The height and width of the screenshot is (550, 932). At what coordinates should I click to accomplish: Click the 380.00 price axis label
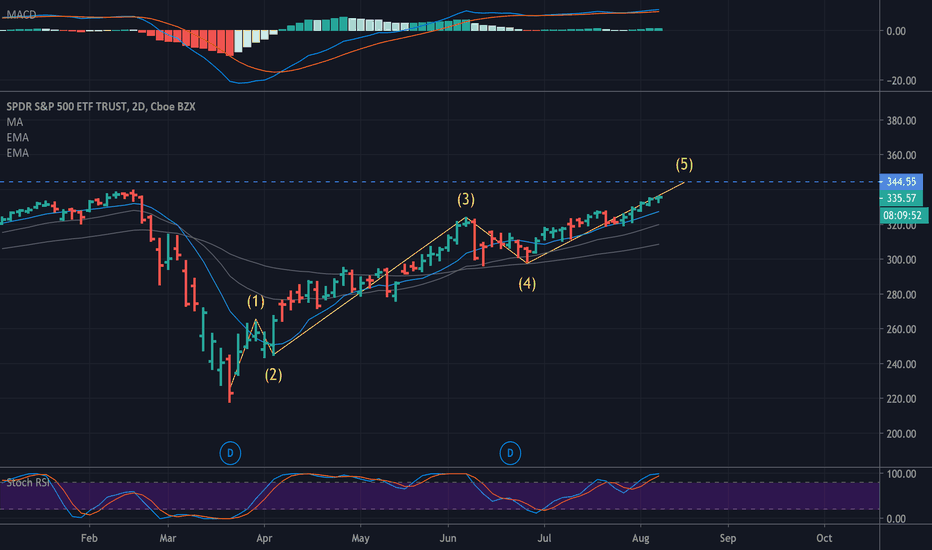pyautogui.click(x=901, y=121)
